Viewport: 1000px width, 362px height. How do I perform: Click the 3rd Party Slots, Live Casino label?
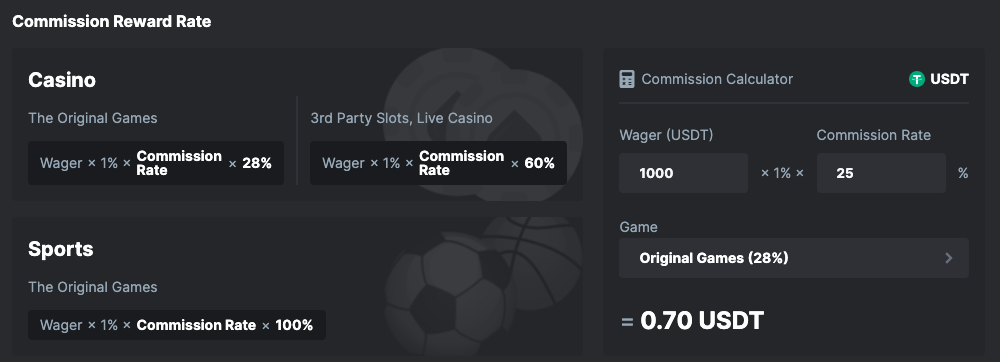[401, 118]
